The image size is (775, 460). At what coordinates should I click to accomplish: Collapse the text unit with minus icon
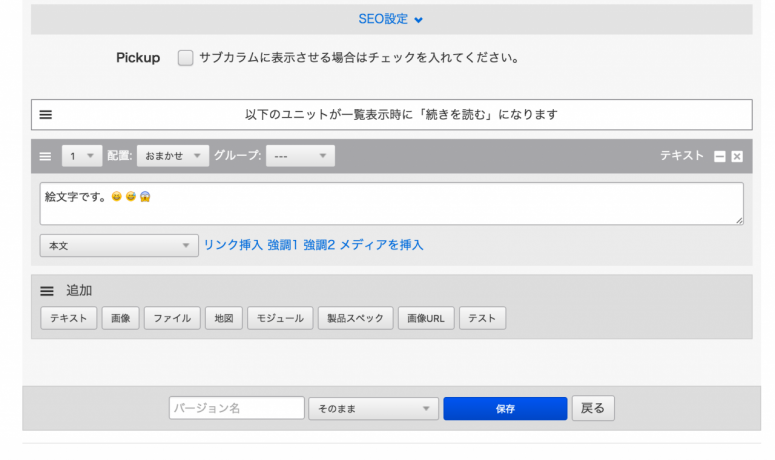719,157
